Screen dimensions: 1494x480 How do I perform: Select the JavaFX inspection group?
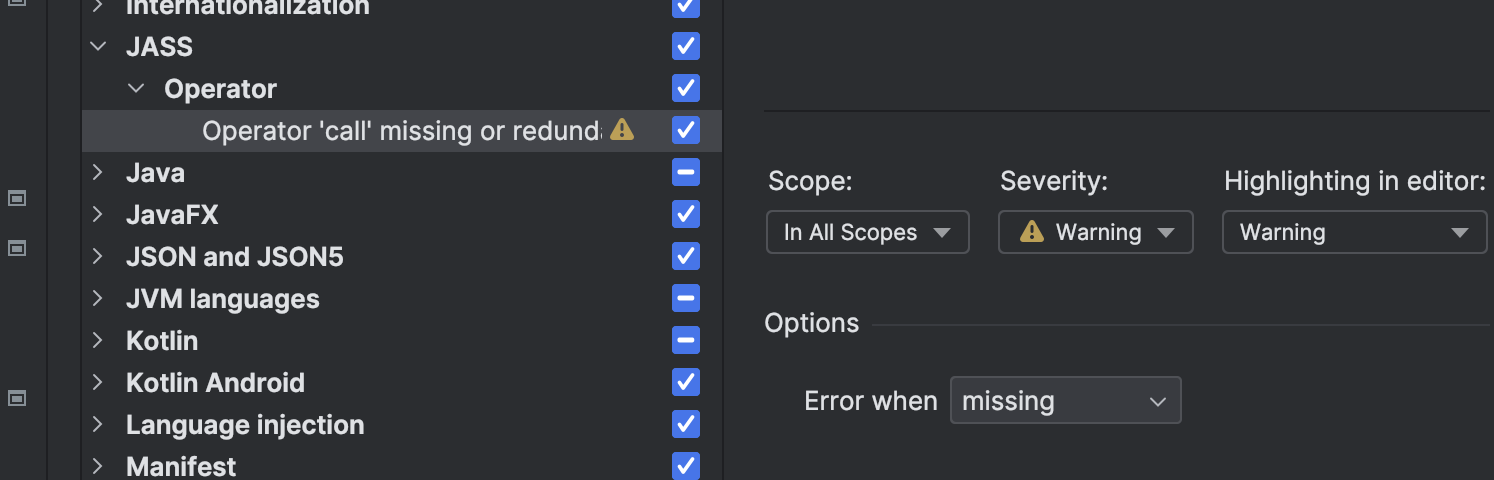point(172,215)
